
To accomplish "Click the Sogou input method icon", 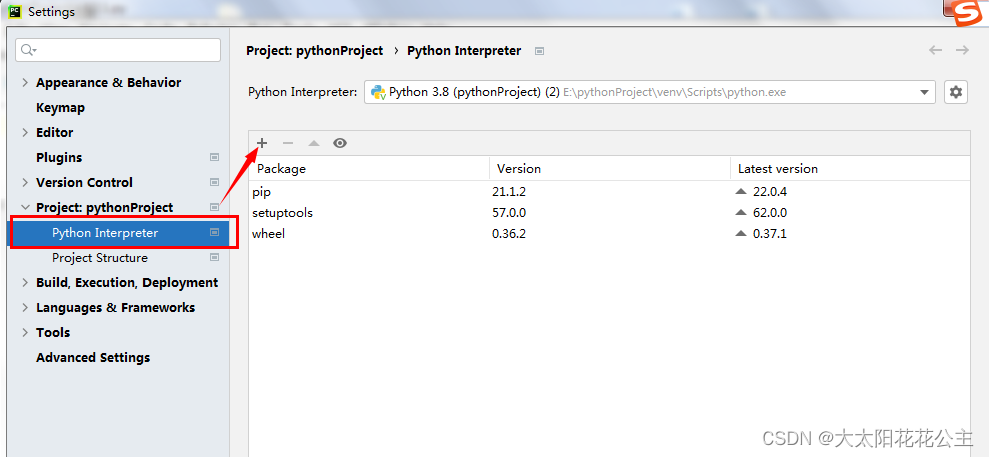I will [x=968, y=13].
